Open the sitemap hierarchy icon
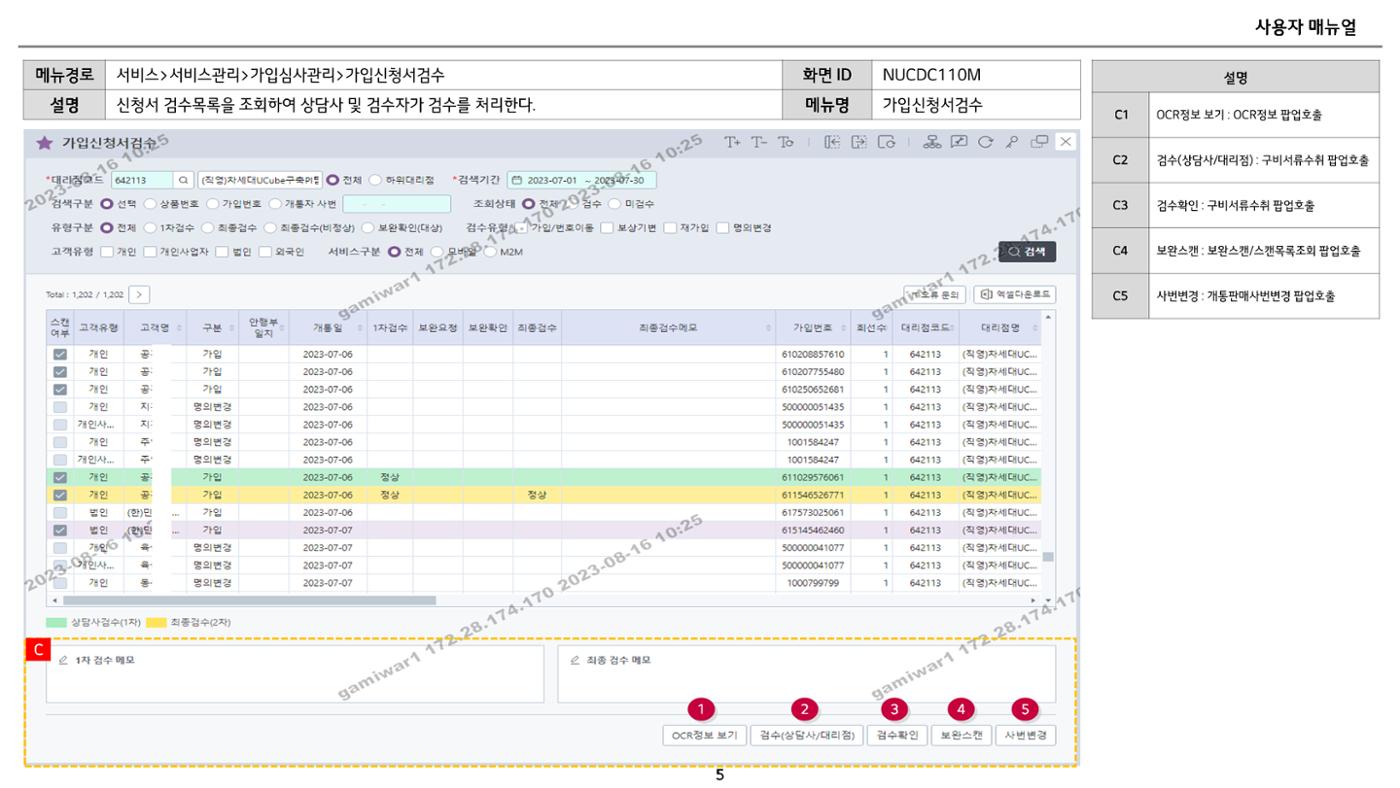This screenshot has height=788, width=1400. click(x=933, y=142)
